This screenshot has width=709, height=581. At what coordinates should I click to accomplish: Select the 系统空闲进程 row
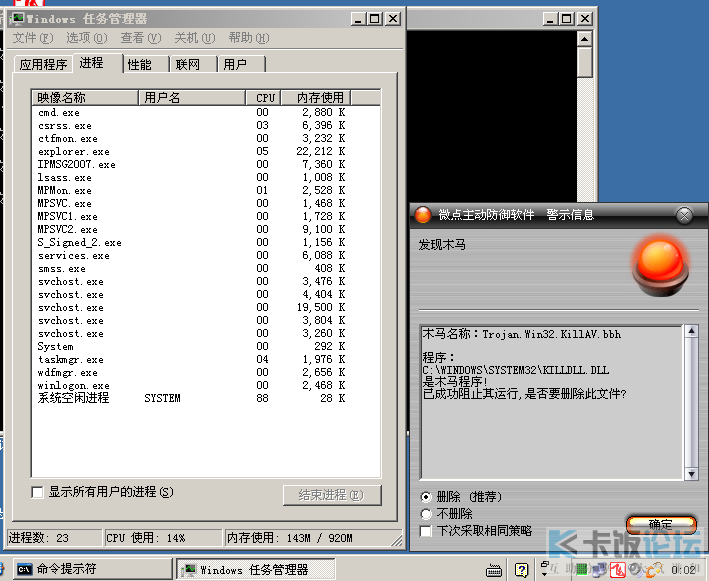click(x=206, y=398)
